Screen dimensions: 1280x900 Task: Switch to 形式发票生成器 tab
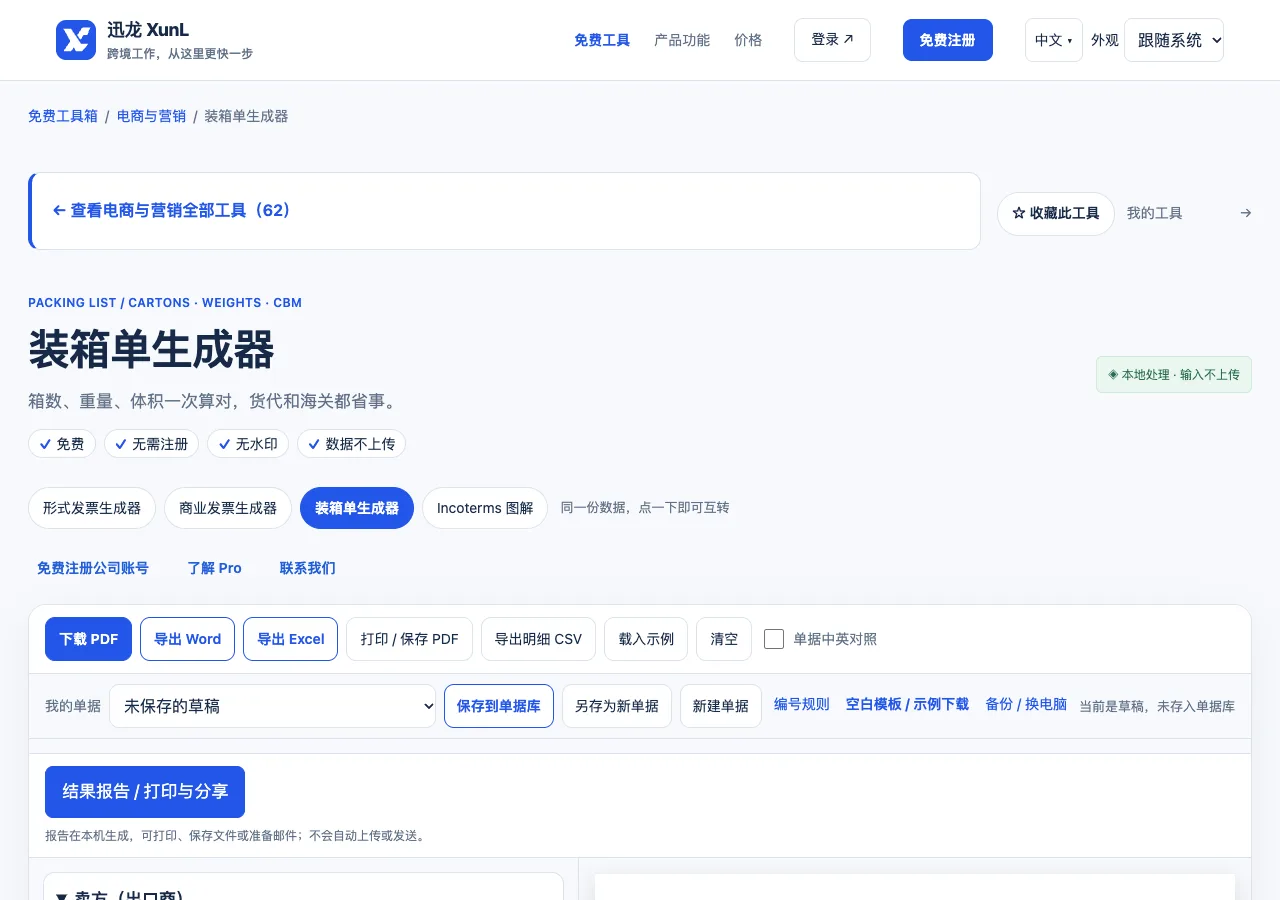[92, 508]
